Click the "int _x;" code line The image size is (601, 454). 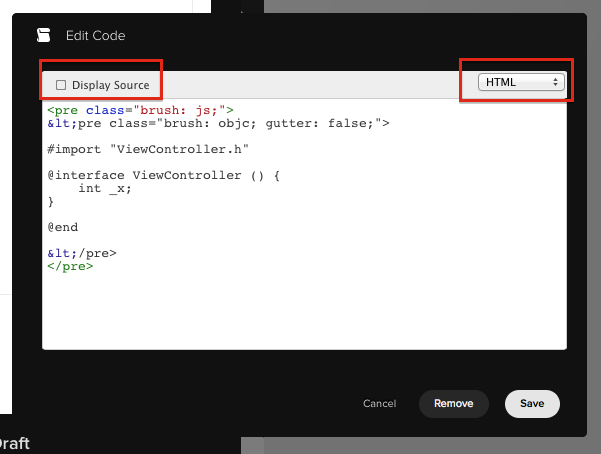[x=105, y=189]
